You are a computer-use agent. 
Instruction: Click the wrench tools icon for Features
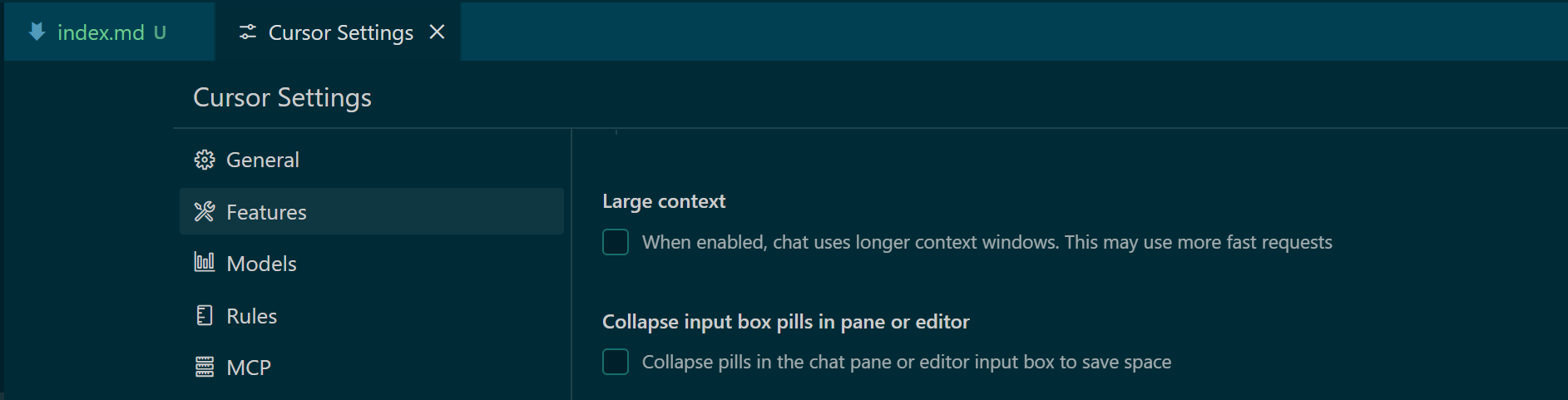click(205, 211)
